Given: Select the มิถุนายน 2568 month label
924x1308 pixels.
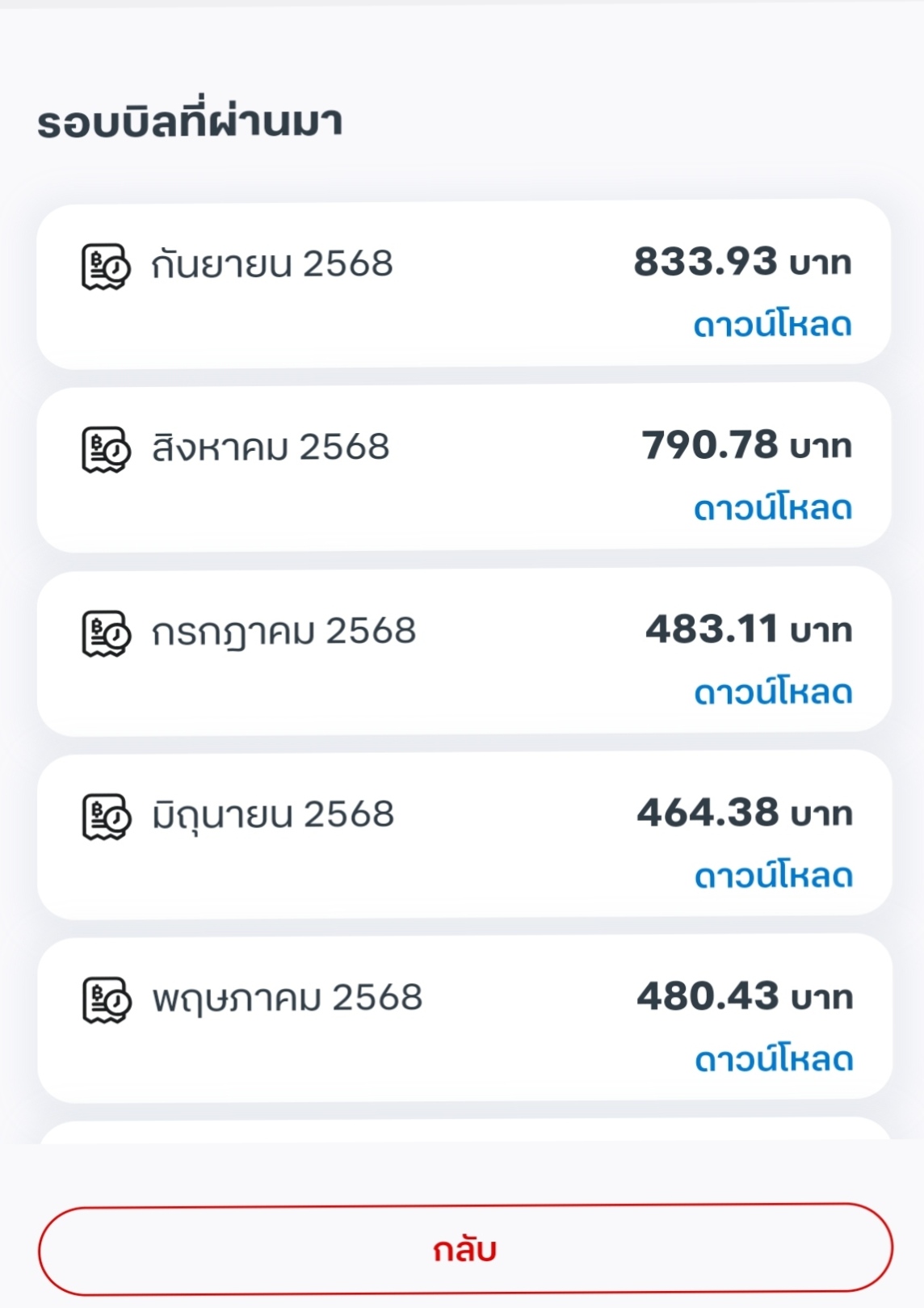Looking at the screenshot, I should coord(273,814).
